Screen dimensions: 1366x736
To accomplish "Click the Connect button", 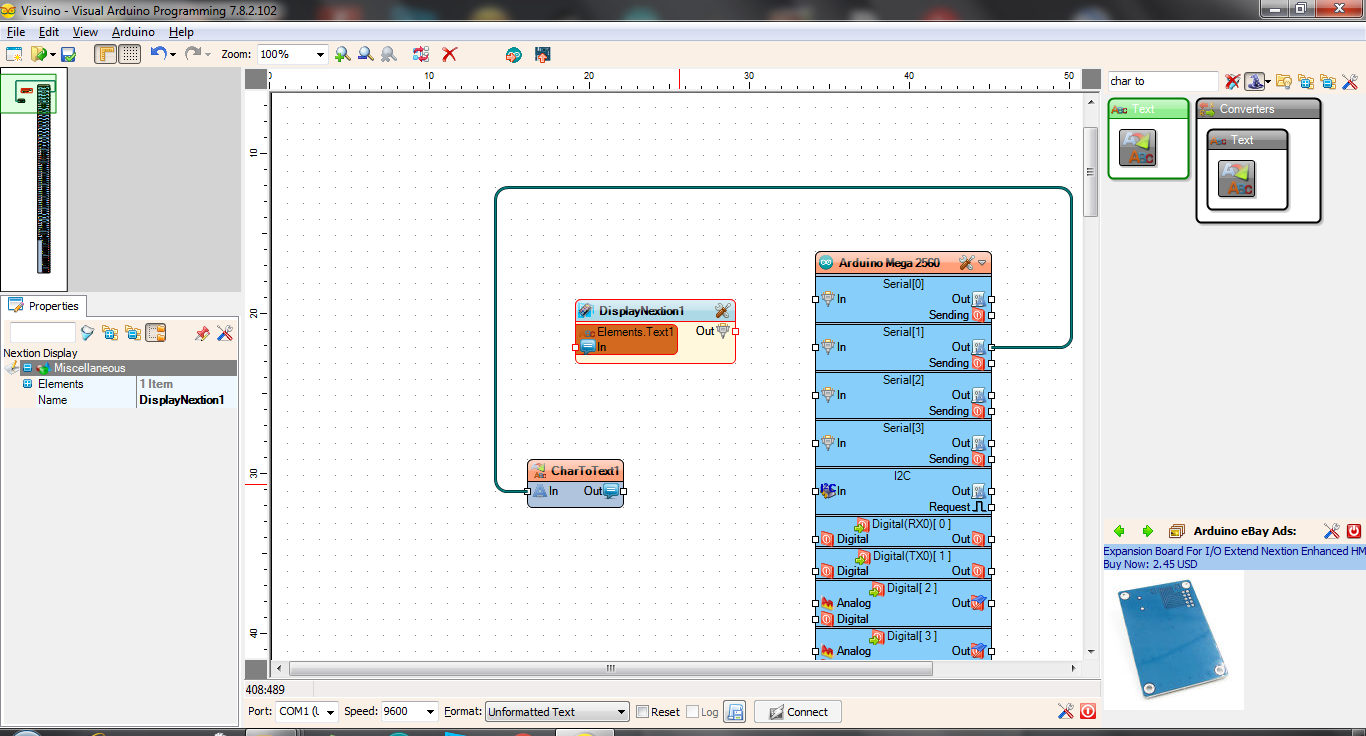I will point(797,712).
